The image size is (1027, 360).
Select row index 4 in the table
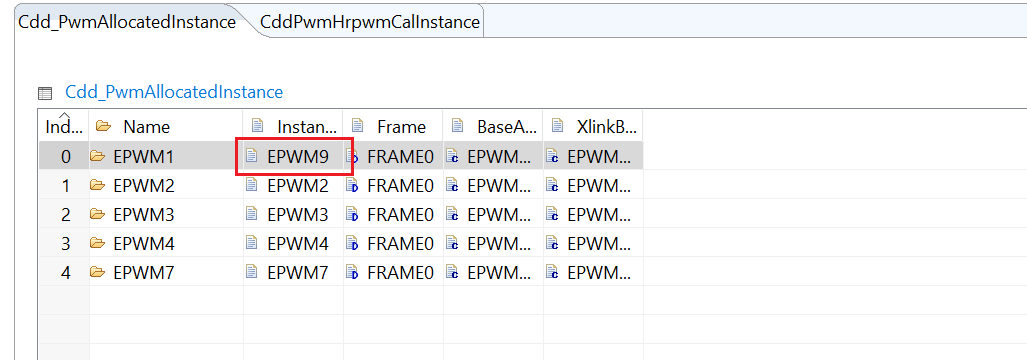coord(65,272)
